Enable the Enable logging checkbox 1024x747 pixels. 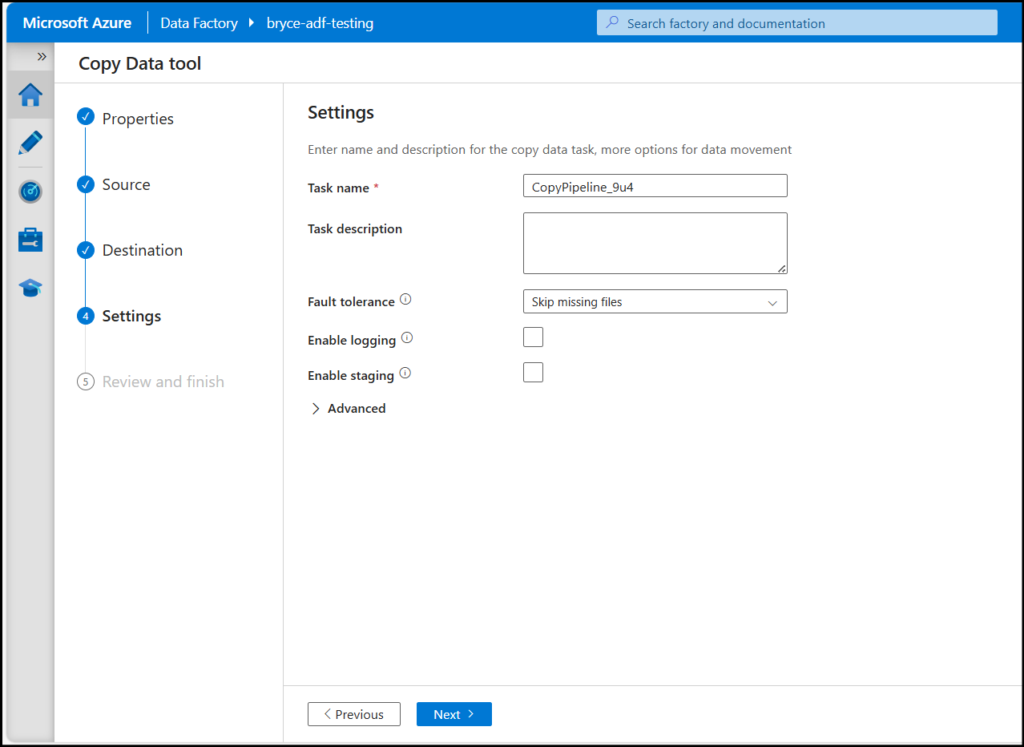533,337
